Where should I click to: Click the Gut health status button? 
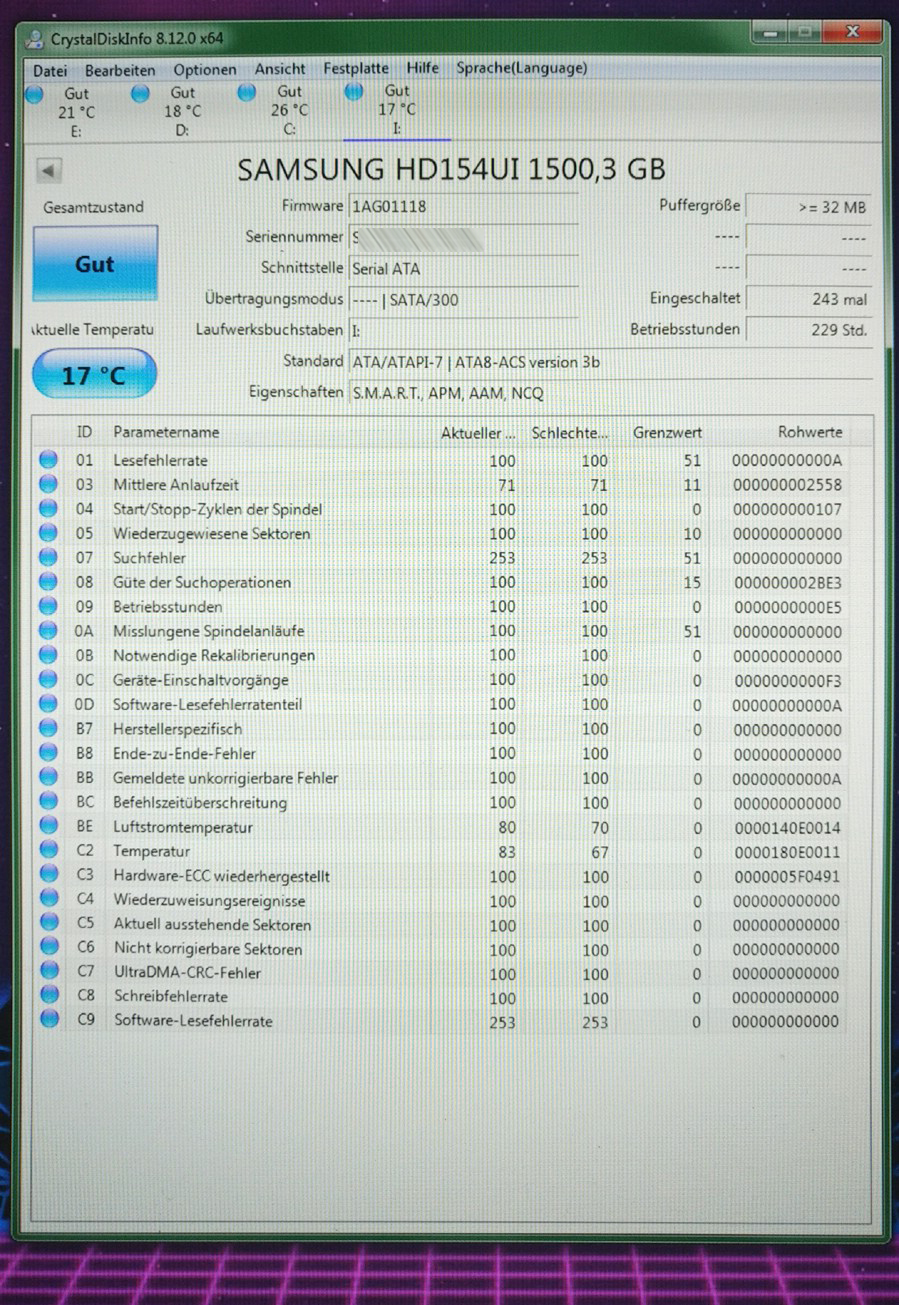coord(95,264)
